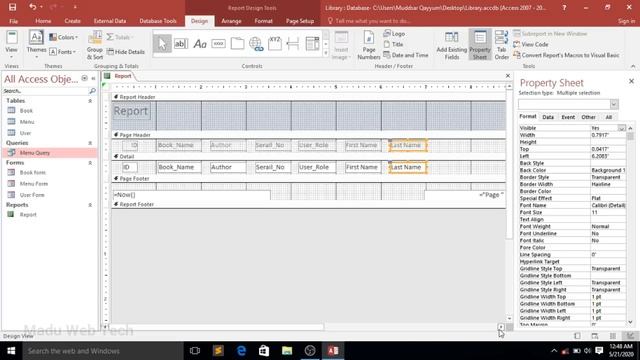Open the View button in the ribbon
The height and width of the screenshot is (360, 640).
pyautogui.click(x=11, y=44)
